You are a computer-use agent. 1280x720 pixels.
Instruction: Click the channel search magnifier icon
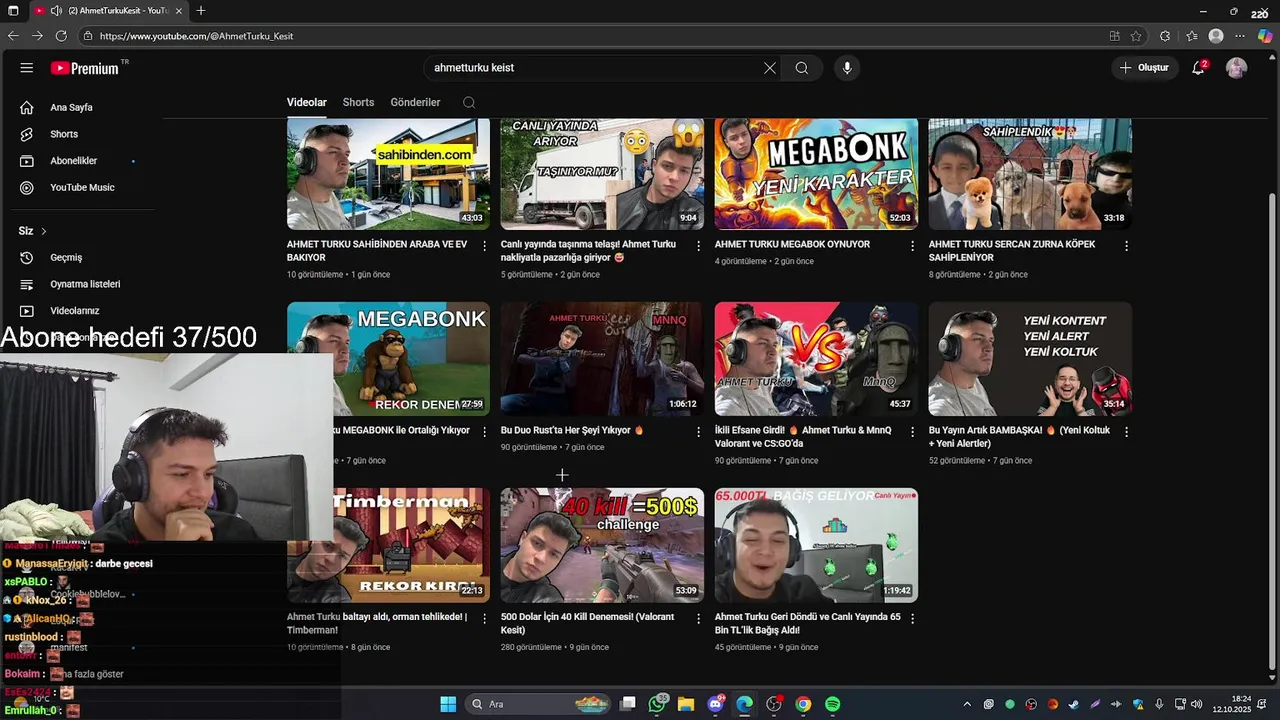pos(469,102)
